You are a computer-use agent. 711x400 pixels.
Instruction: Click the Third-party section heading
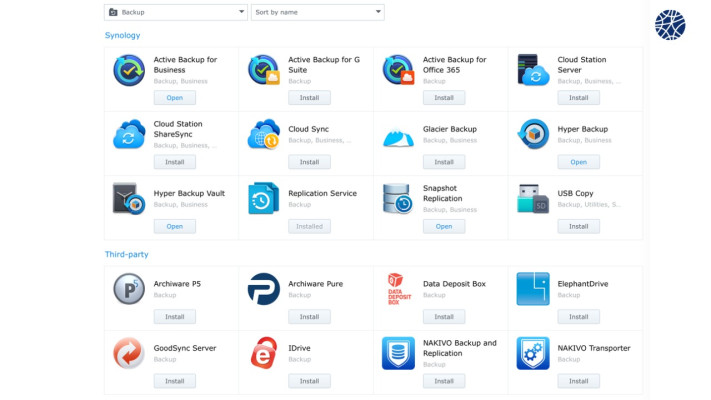pos(127,254)
